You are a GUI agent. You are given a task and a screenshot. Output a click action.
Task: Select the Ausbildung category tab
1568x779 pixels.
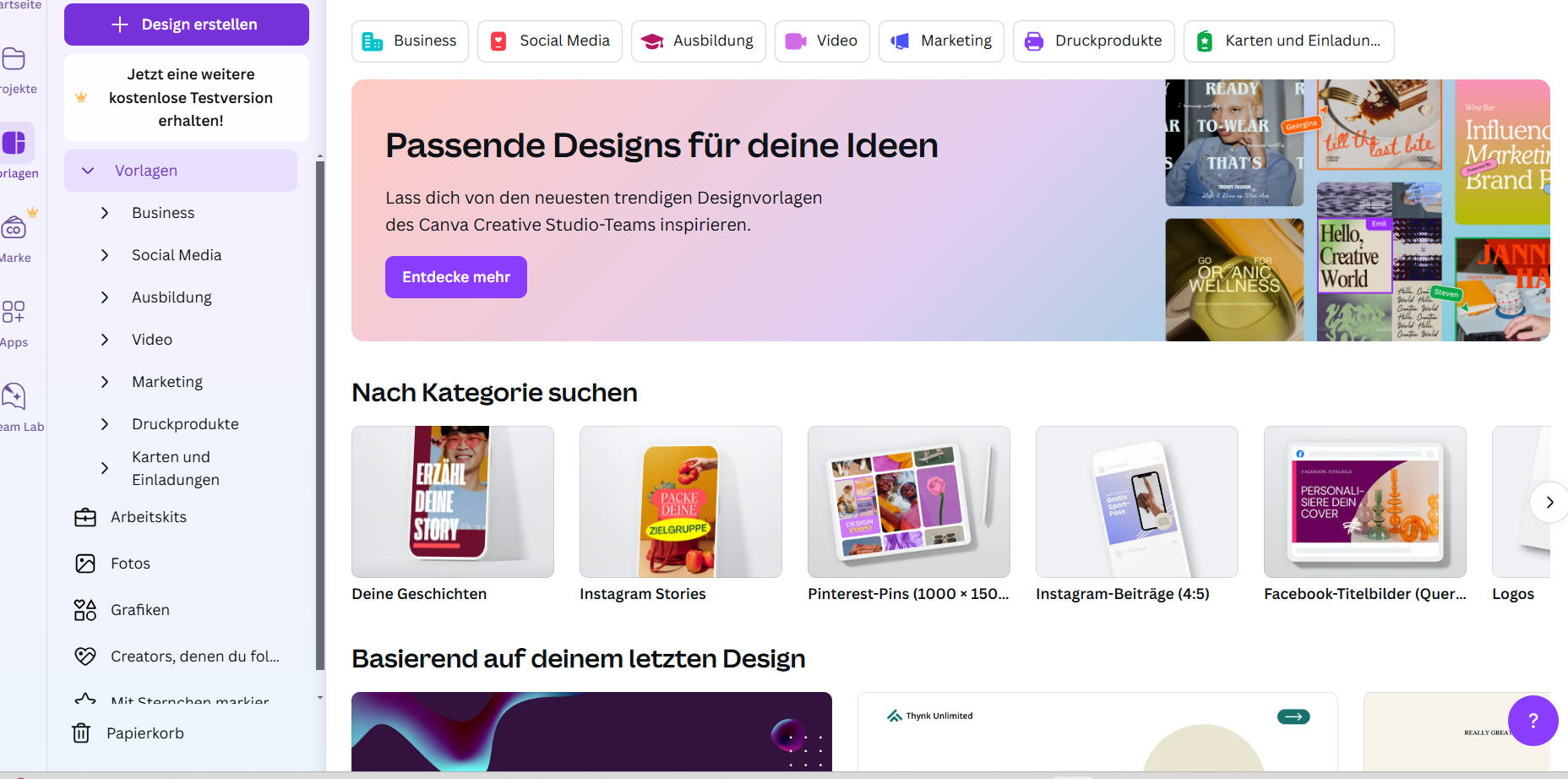[x=699, y=41]
